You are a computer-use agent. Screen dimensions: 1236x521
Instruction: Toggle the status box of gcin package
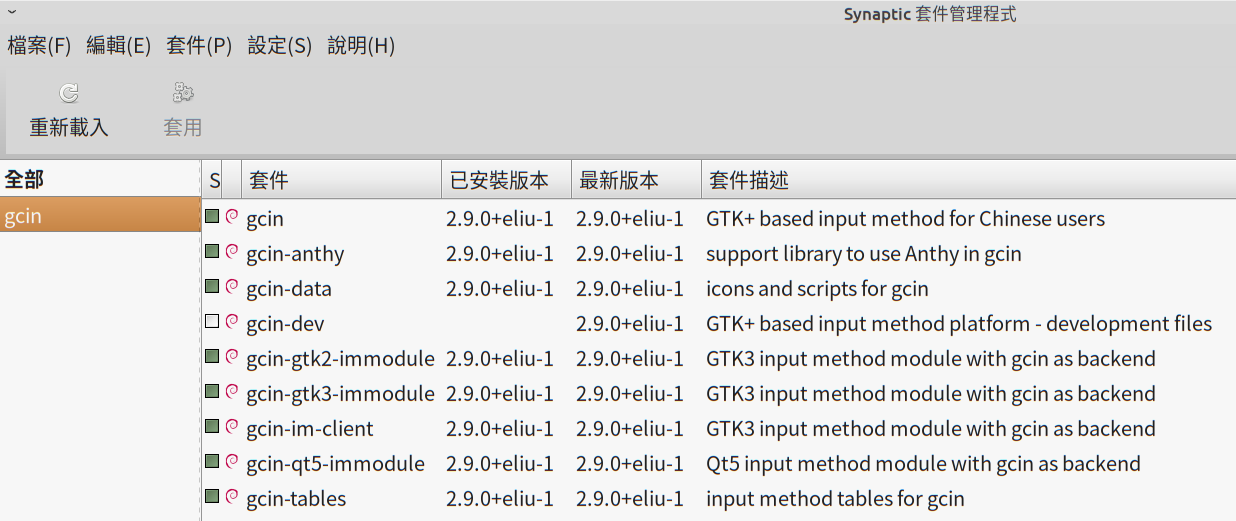click(x=212, y=216)
